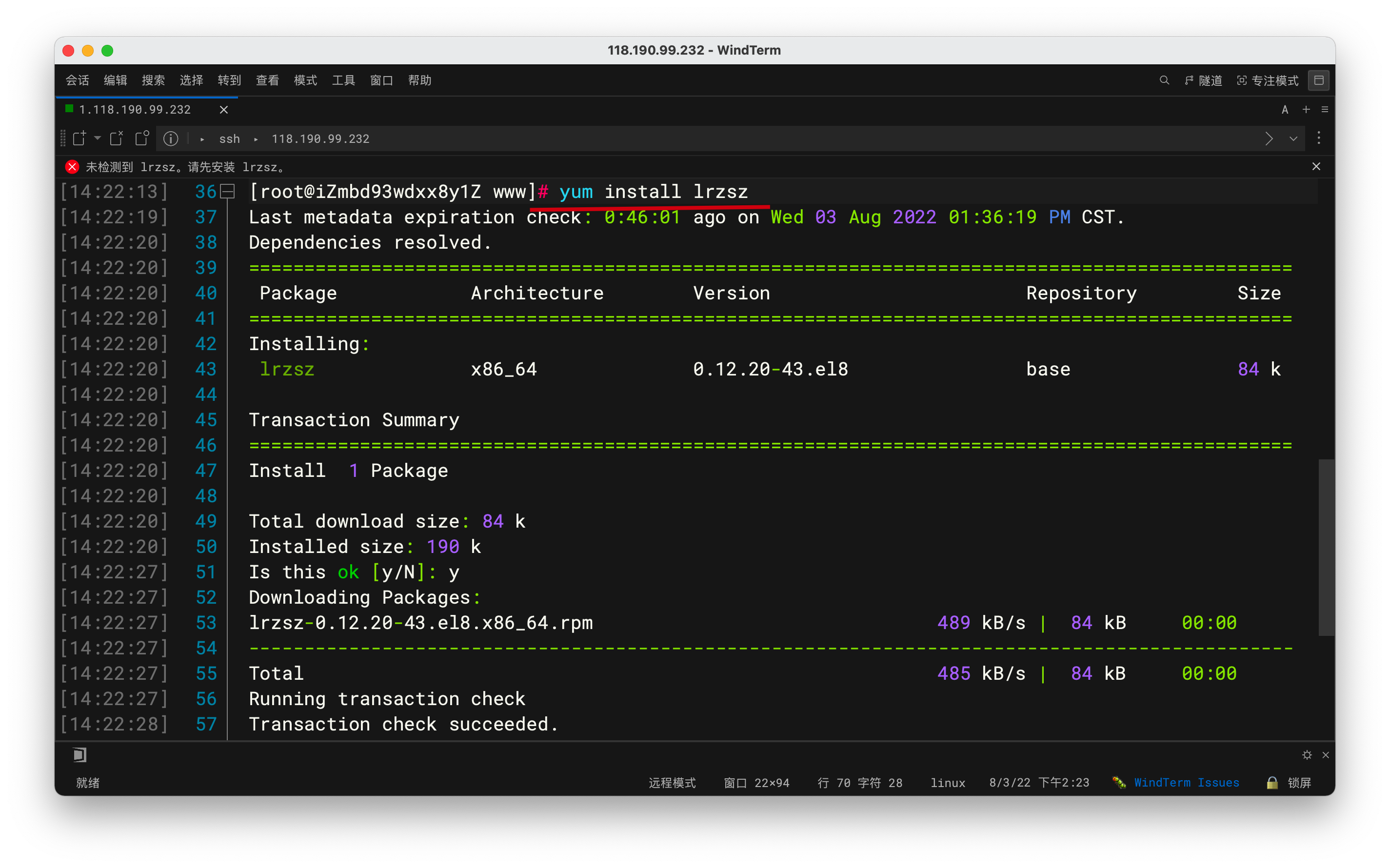Open session info circle icon
1390x868 pixels.
[x=171, y=138]
